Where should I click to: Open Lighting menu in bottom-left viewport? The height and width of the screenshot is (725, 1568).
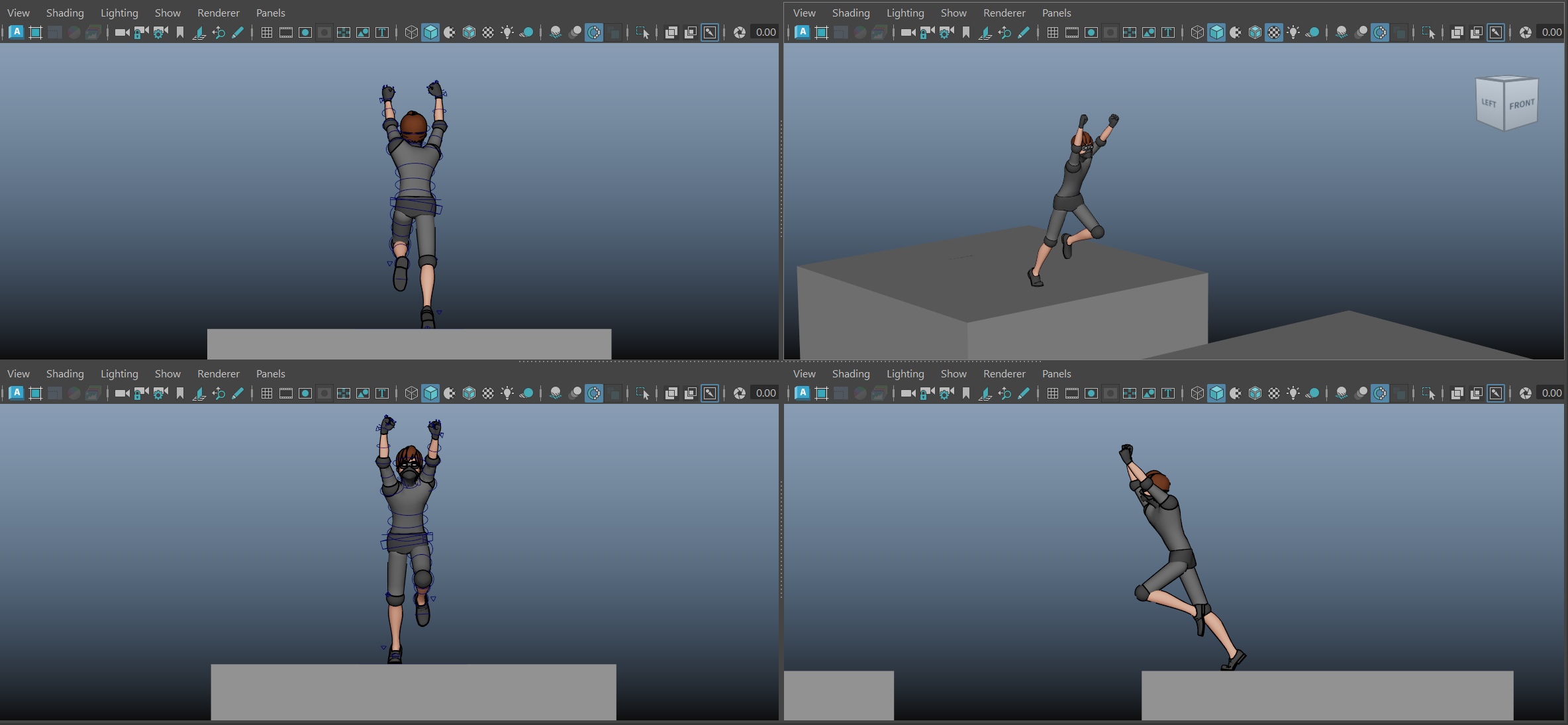coord(119,373)
